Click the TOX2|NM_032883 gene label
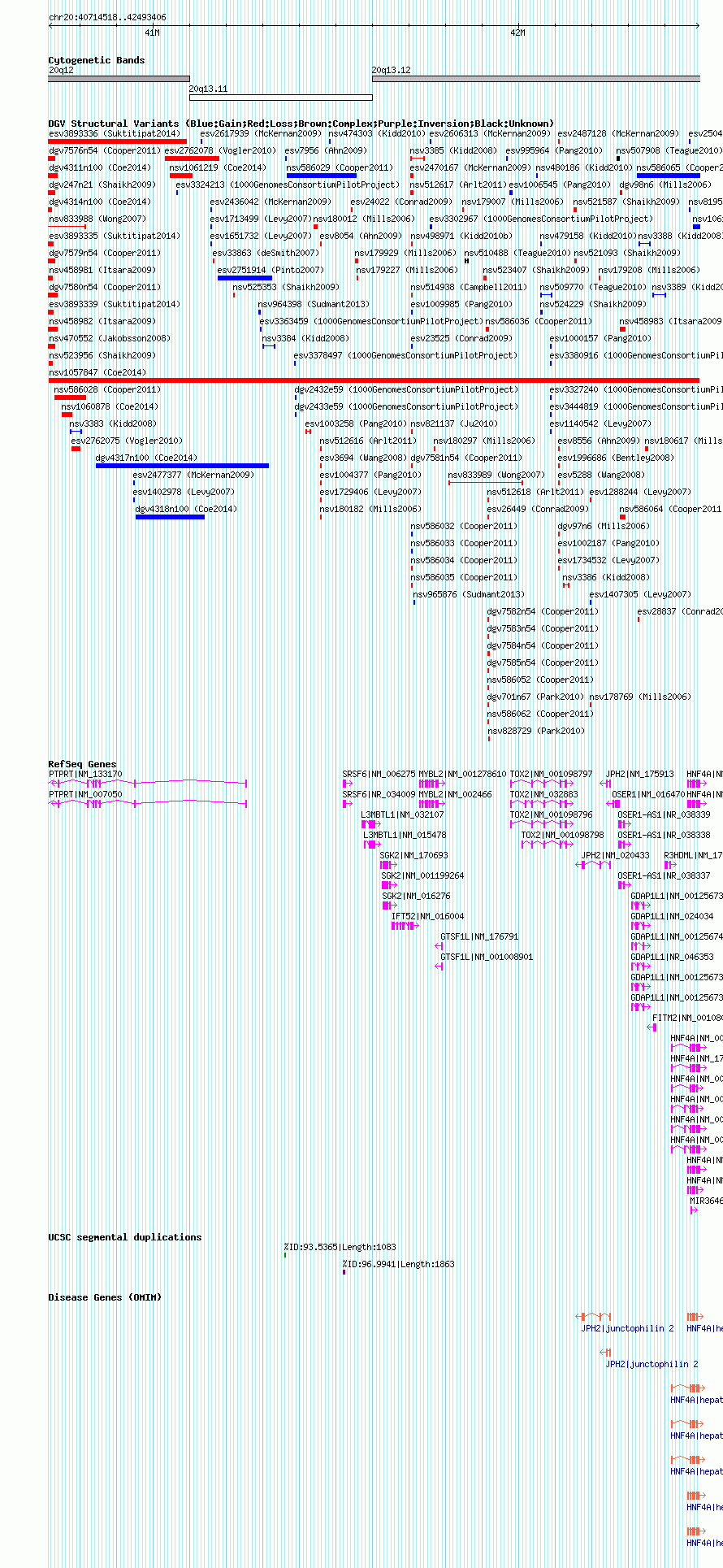The height and width of the screenshot is (1568, 723). pyautogui.click(x=544, y=794)
